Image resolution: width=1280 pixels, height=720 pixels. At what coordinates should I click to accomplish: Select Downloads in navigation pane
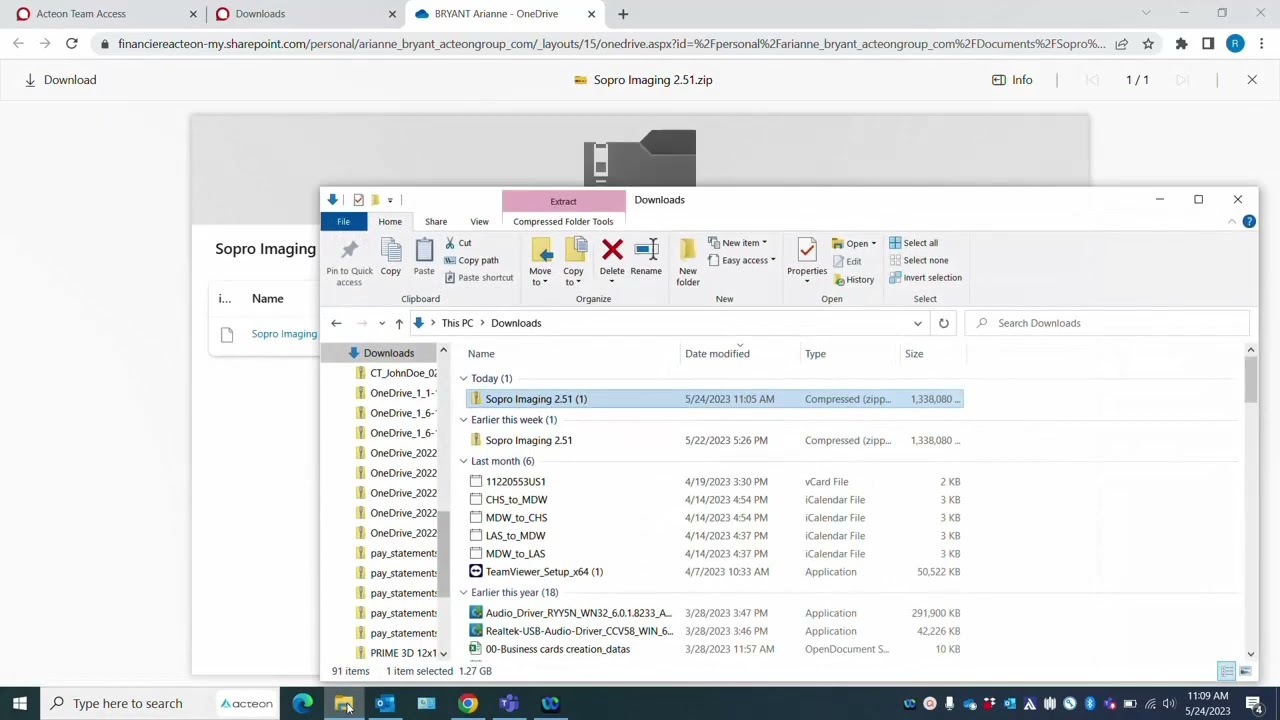389,353
